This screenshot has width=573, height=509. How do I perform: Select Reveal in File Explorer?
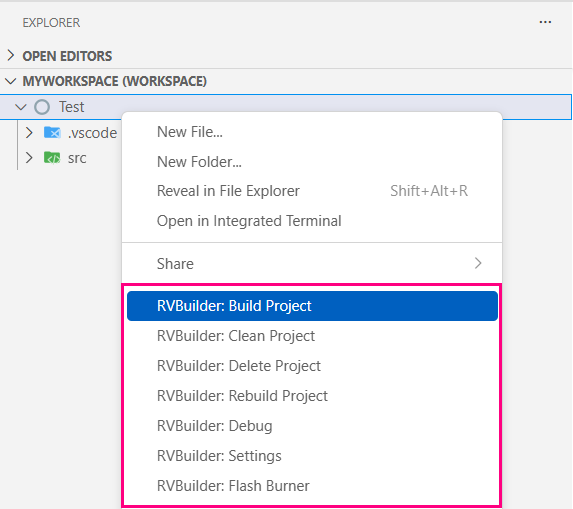[312, 191]
